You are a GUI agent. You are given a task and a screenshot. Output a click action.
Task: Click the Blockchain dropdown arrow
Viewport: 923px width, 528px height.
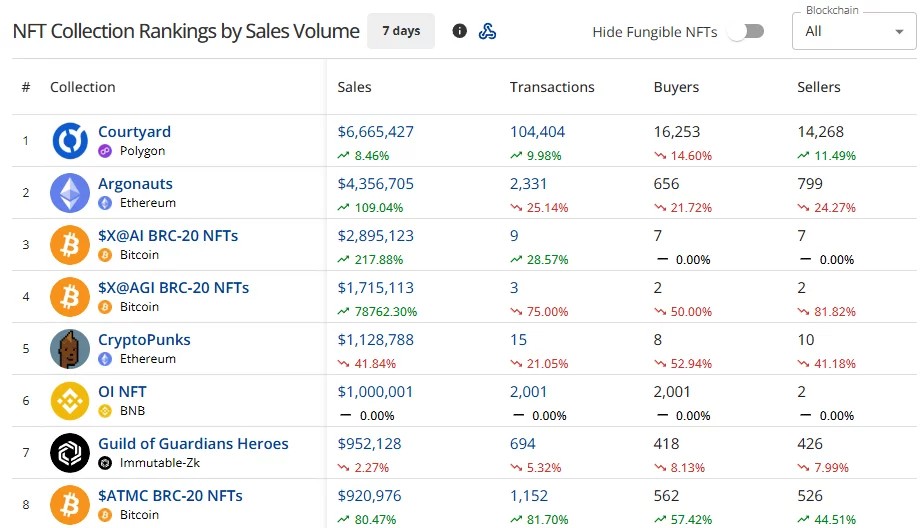point(899,32)
